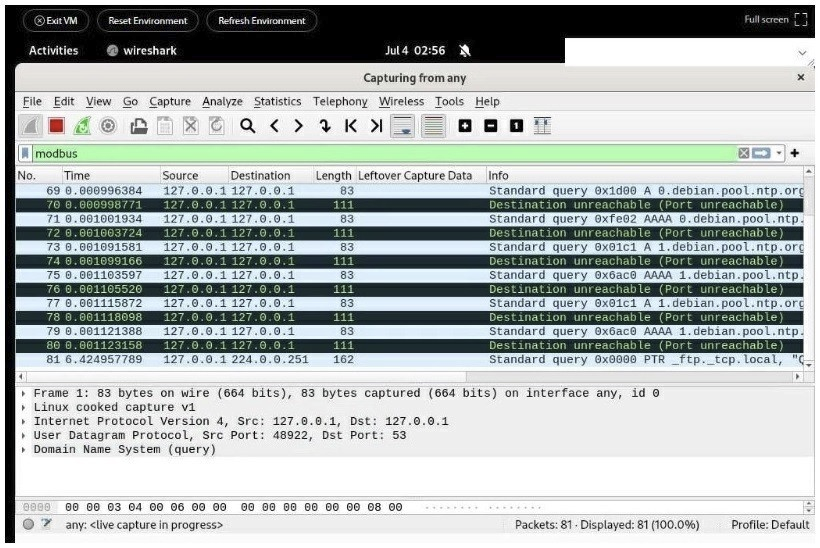The image size is (820, 548).
Task: Open the Wireless menu
Action: click(402, 101)
